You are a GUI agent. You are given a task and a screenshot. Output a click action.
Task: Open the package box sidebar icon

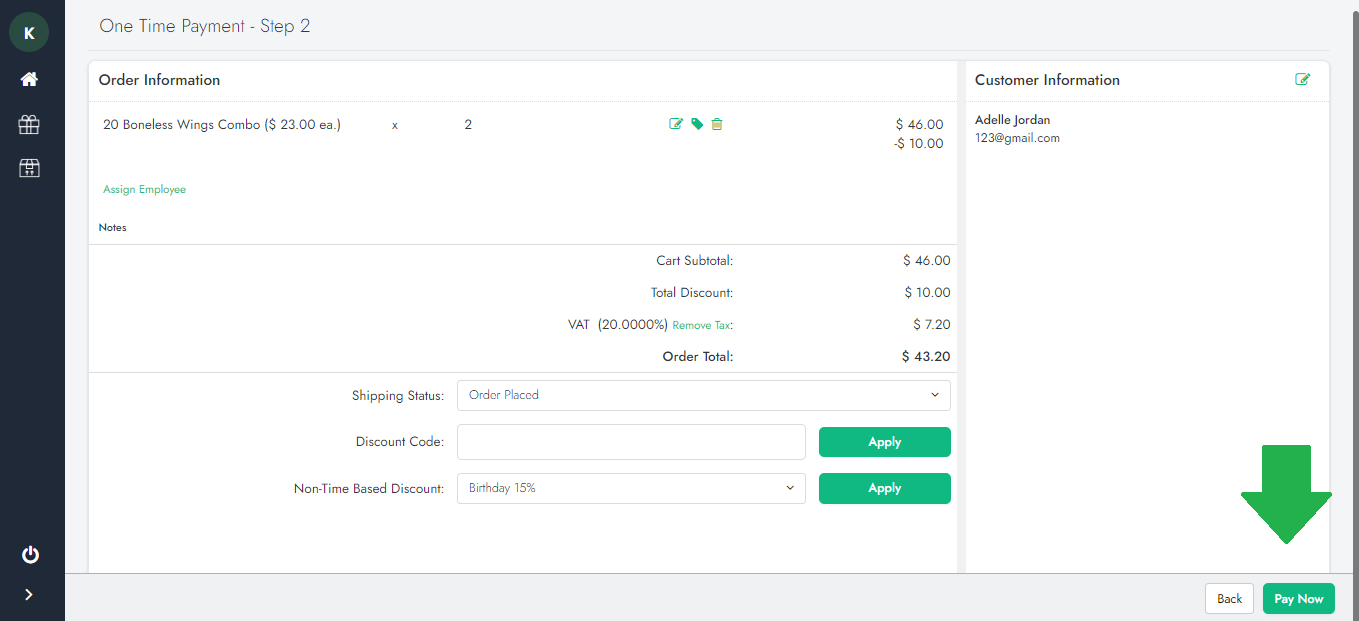pyautogui.click(x=29, y=168)
